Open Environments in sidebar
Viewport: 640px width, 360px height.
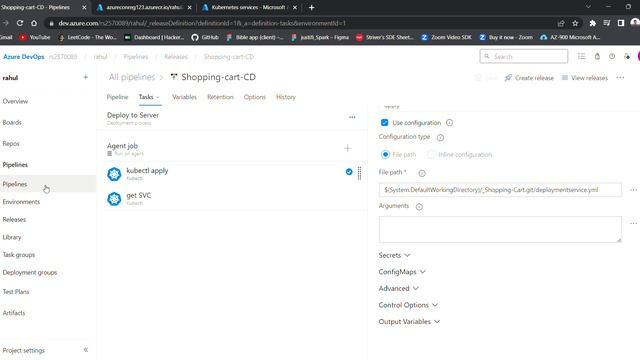click(x=21, y=202)
